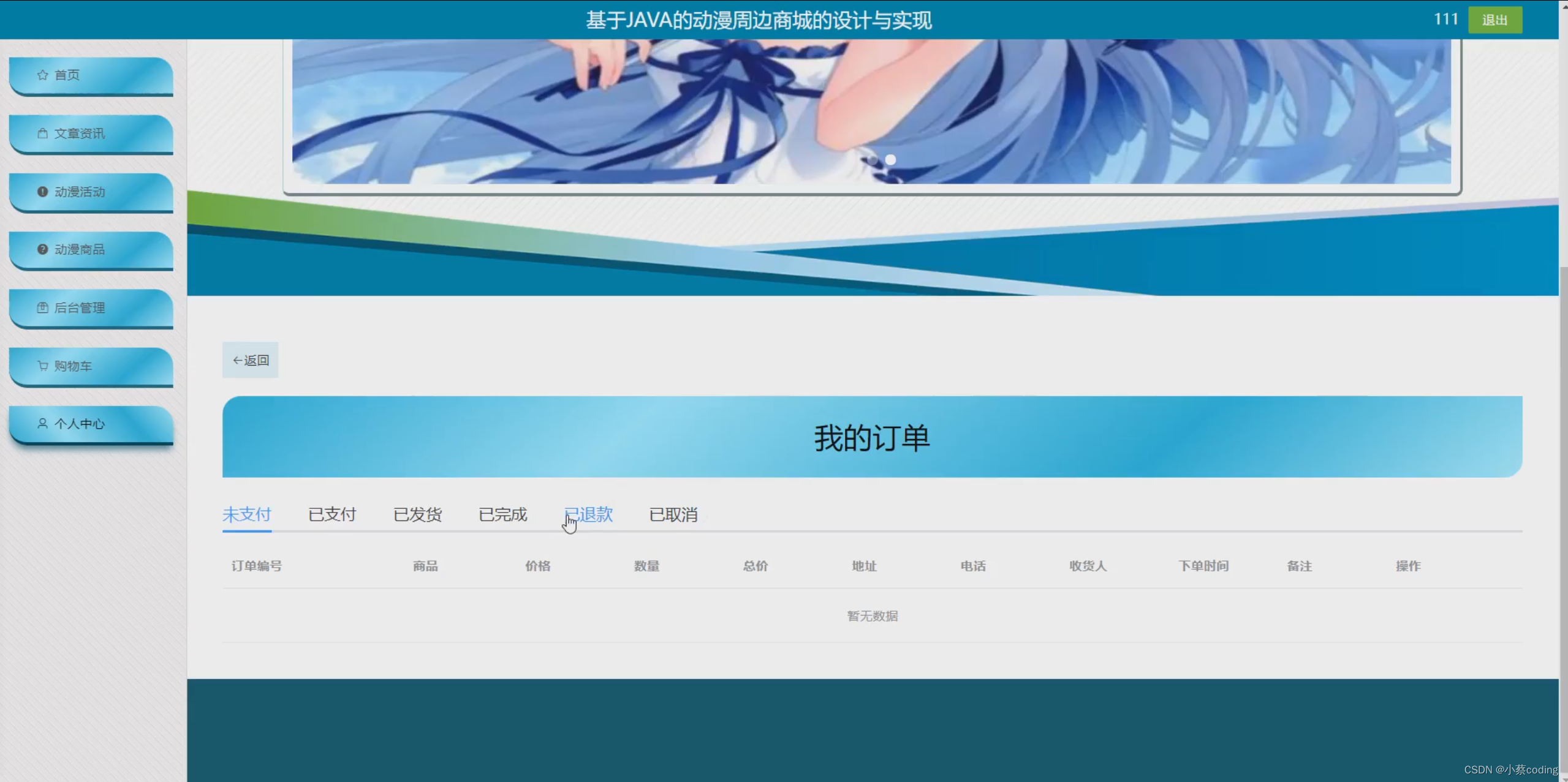Click the site title 基于JAVA的动漫周边商城的设计与实现
1568x782 pixels.
[x=759, y=20]
